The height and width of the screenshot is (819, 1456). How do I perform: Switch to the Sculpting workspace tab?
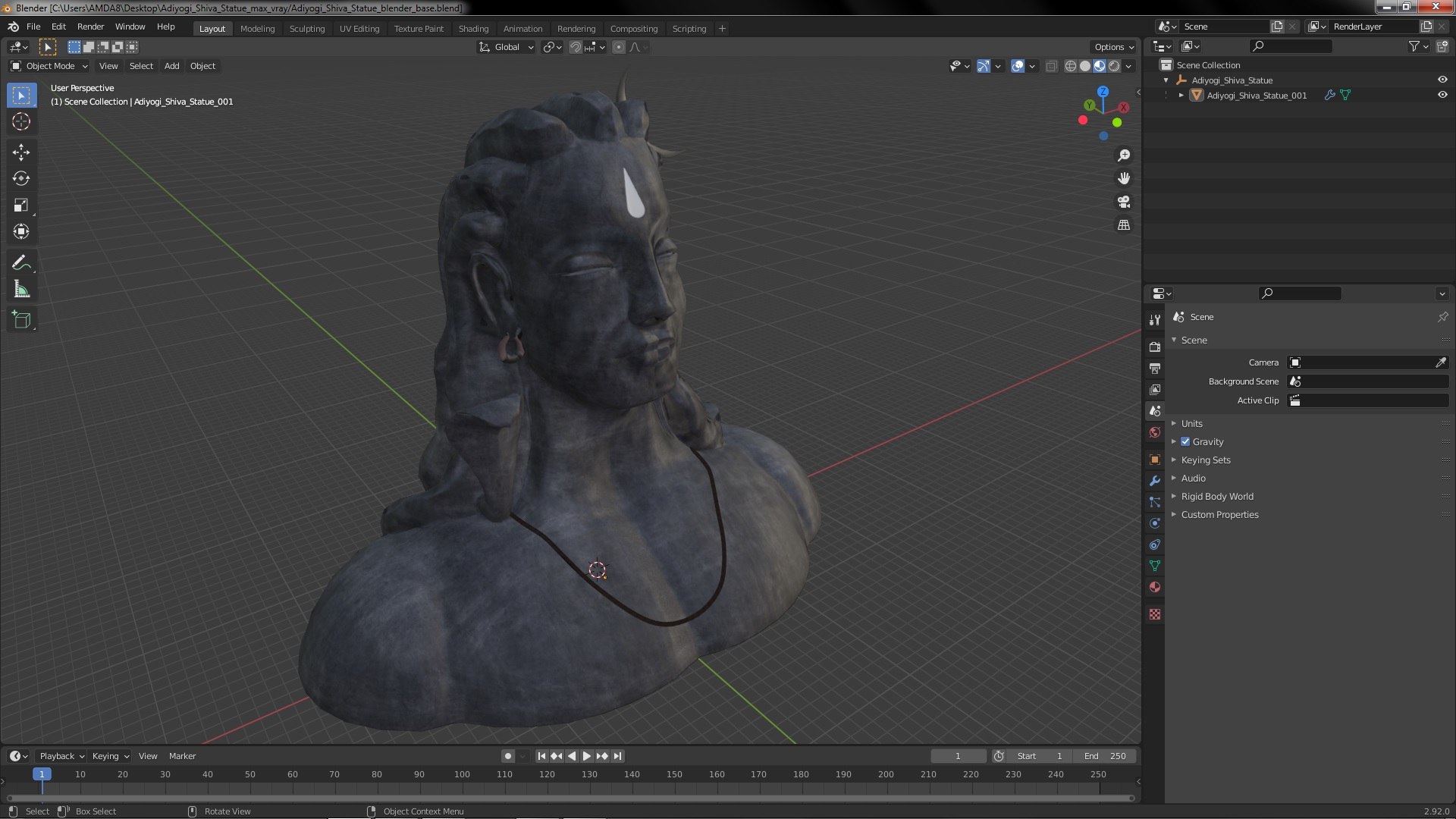[x=306, y=29]
